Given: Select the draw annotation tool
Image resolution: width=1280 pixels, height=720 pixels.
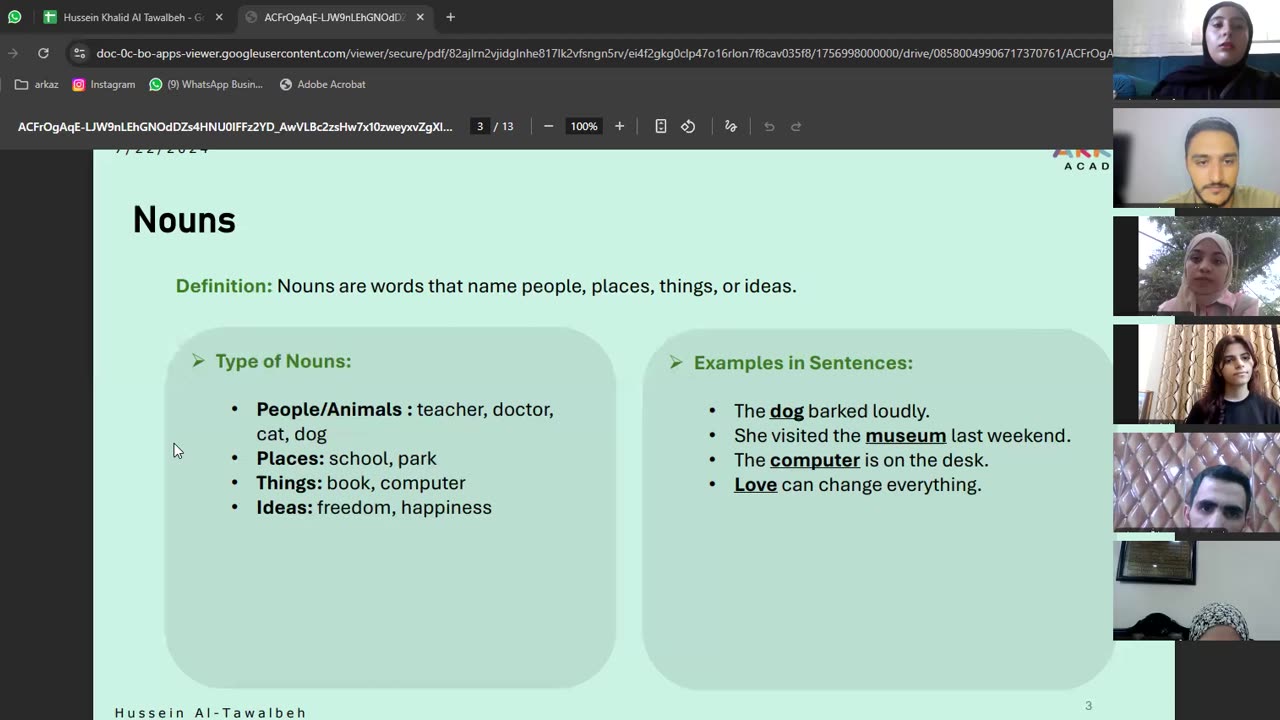Looking at the screenshot, I should click(x=730, y=127).
